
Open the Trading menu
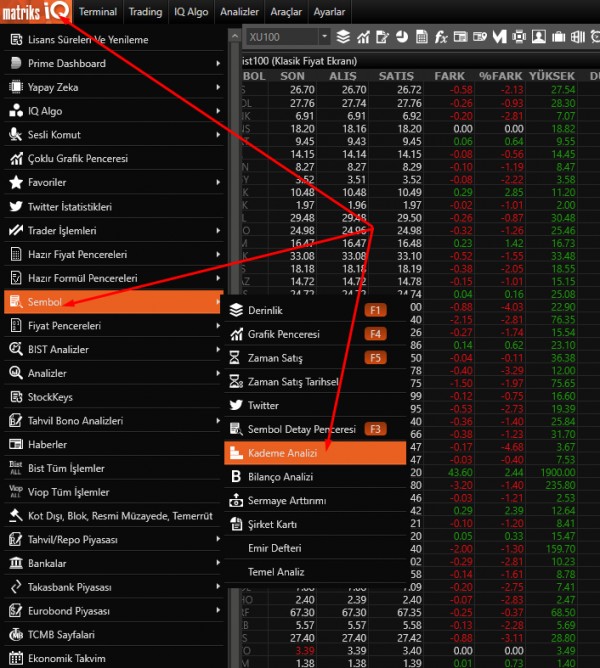coord(145,12)
